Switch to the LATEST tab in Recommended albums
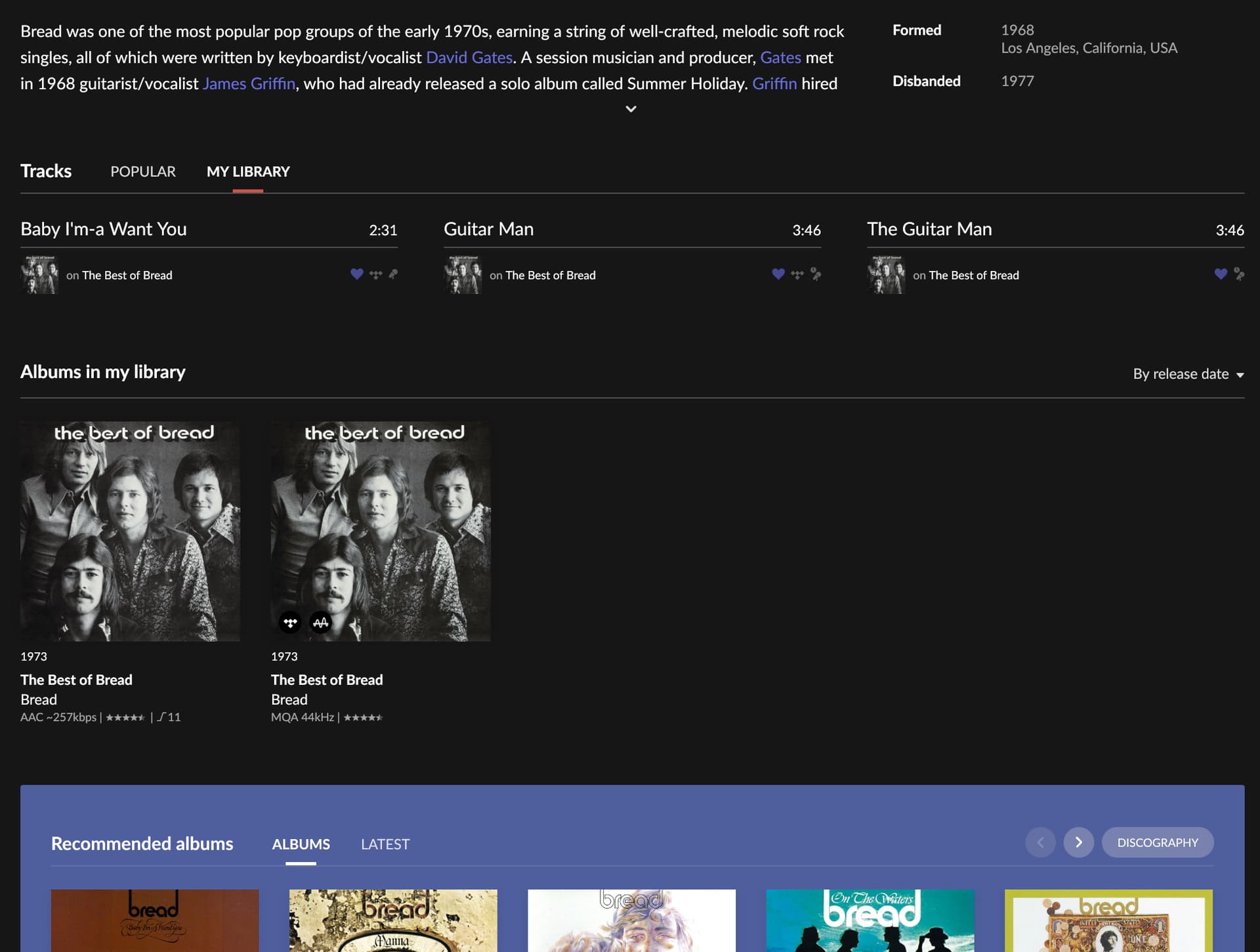 [385, 844]
